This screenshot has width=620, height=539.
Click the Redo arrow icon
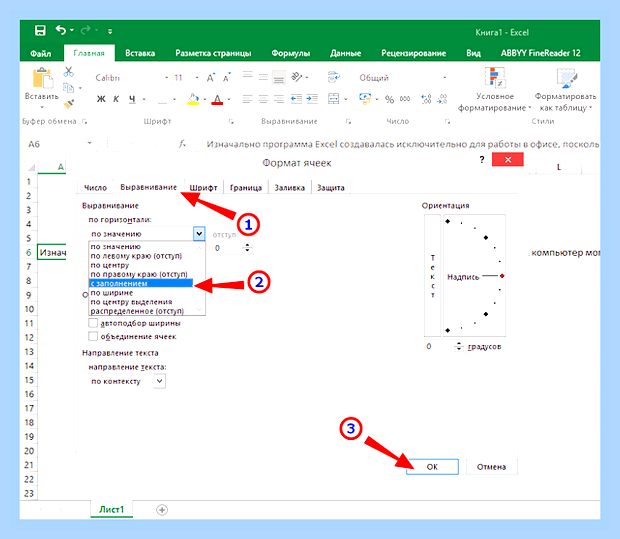[85, 30]
